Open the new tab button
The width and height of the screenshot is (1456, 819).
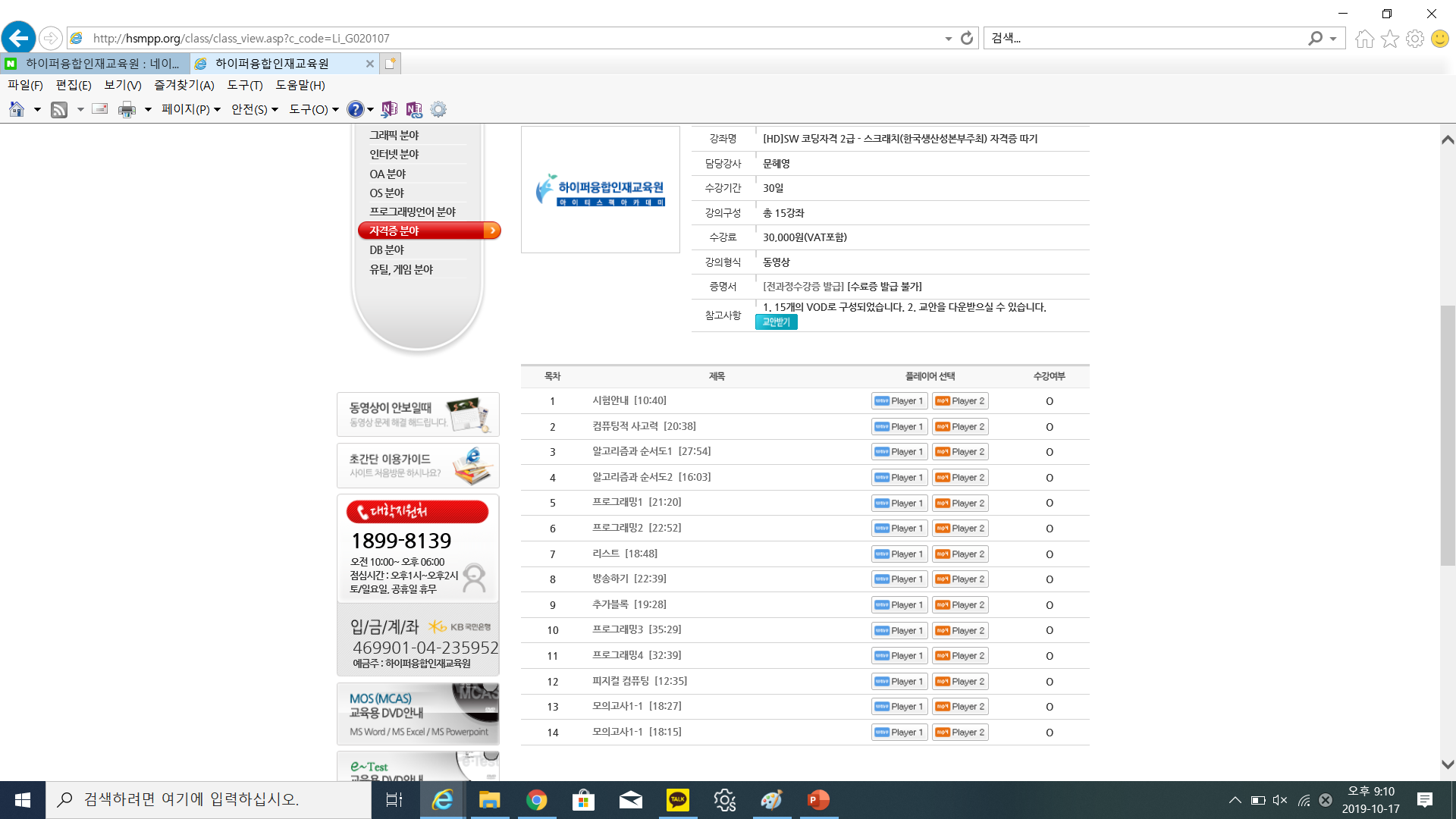390,64
